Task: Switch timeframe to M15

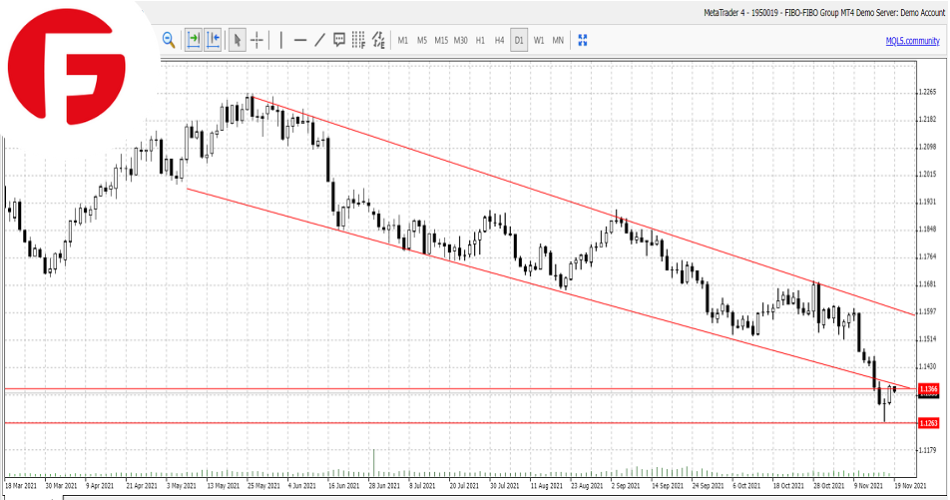Action: click(x=441, y=40)
